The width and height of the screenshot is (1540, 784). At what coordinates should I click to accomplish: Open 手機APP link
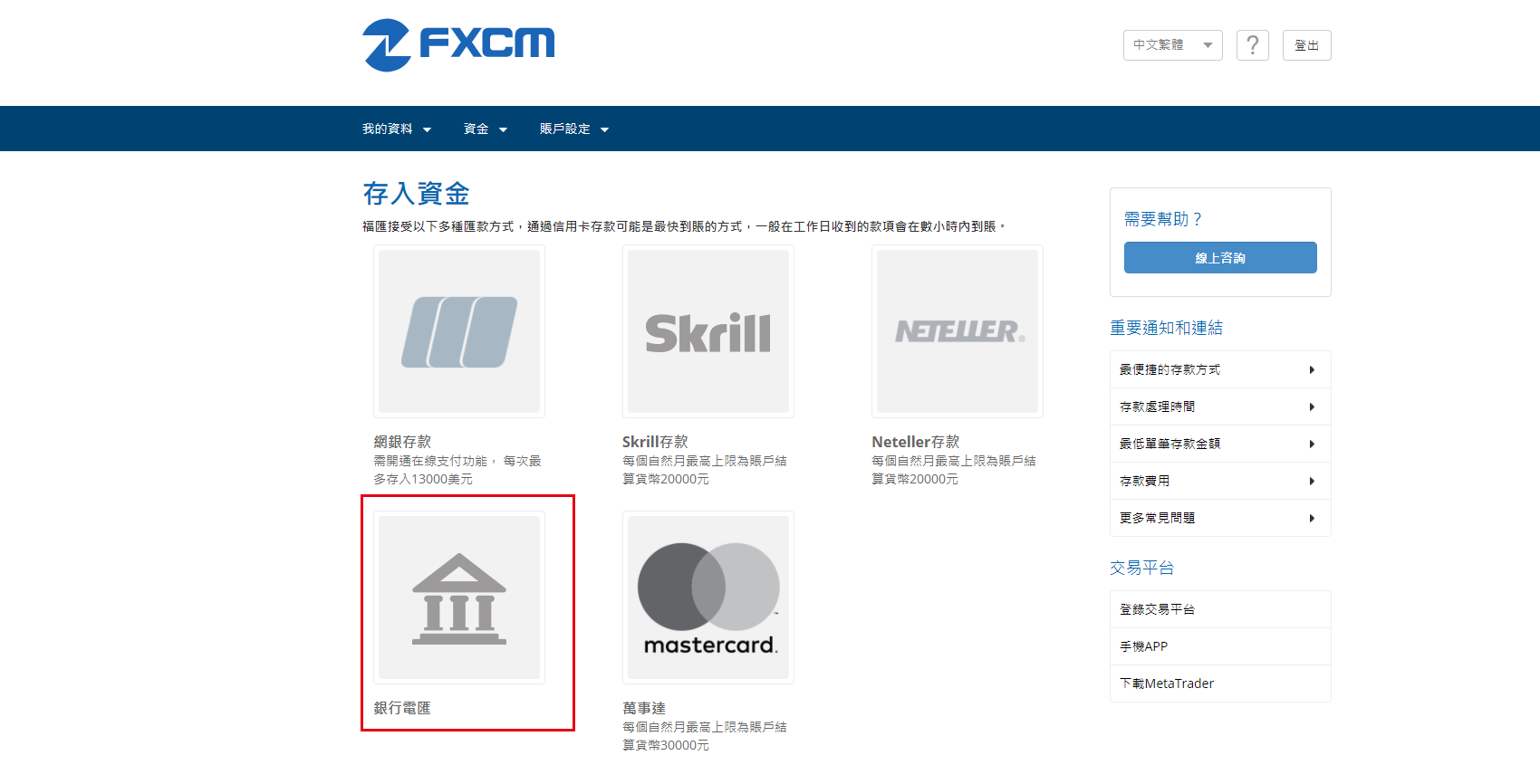[1220, 646]
